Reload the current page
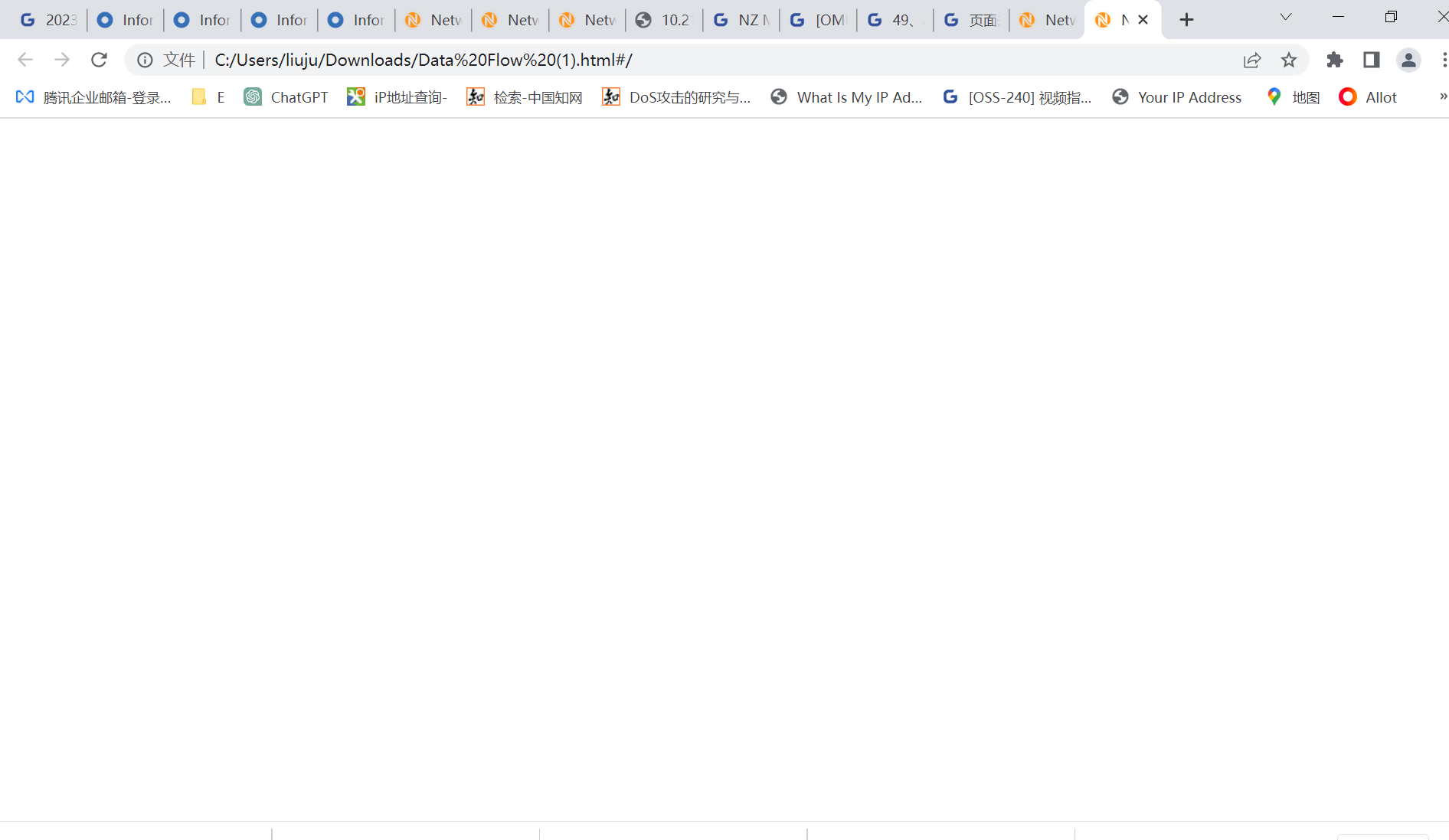This screenshot has width=1449, height=840. click(x=99, y=60)
